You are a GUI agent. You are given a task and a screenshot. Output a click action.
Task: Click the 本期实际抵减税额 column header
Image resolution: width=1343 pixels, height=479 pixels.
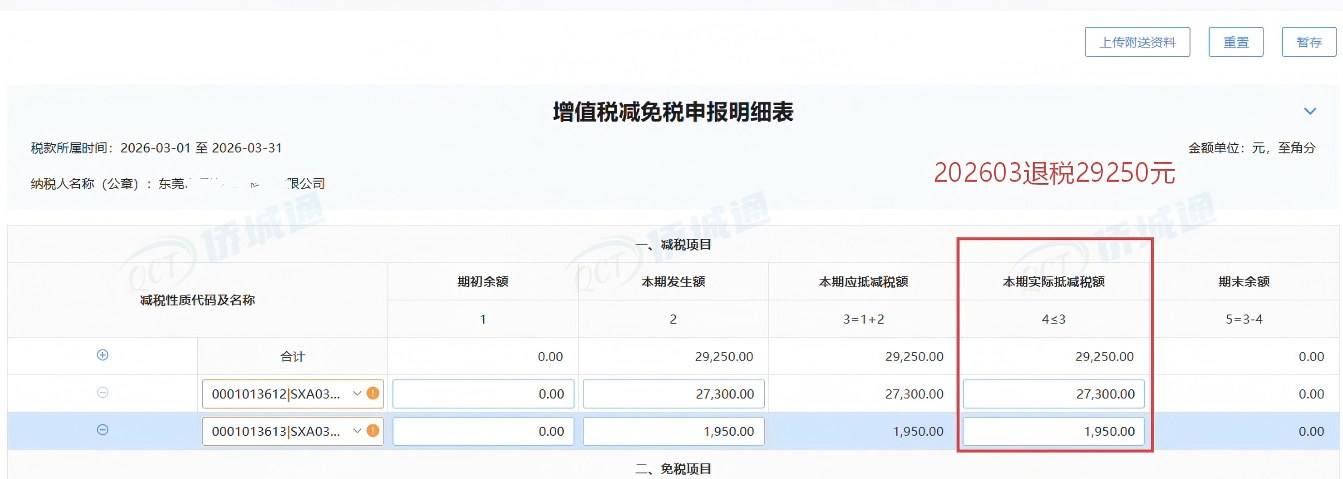(x=1054, y=282)
